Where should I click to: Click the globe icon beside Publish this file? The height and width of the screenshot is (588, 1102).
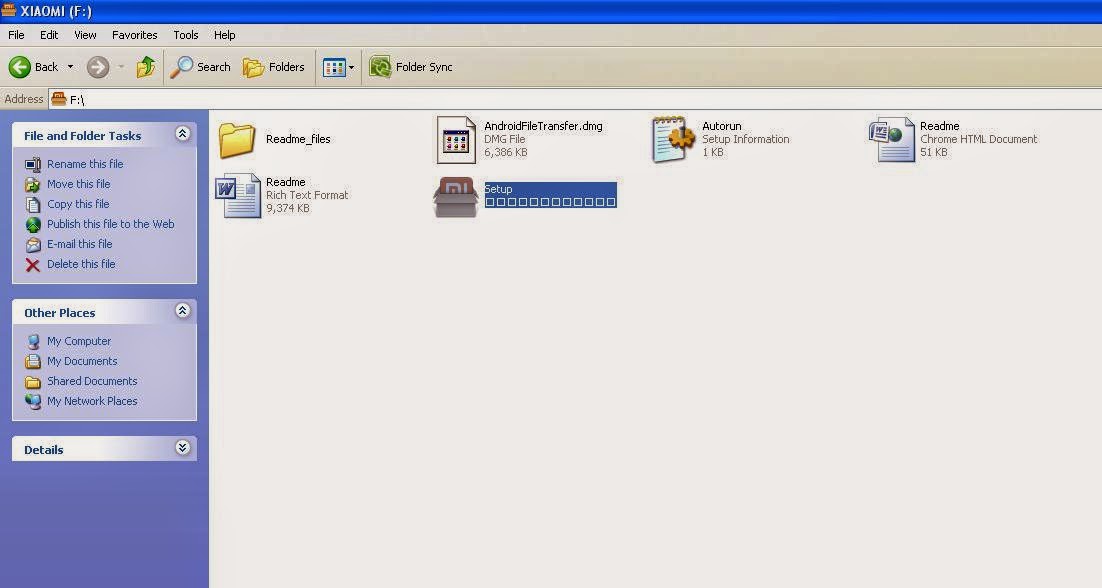point(33,224)
